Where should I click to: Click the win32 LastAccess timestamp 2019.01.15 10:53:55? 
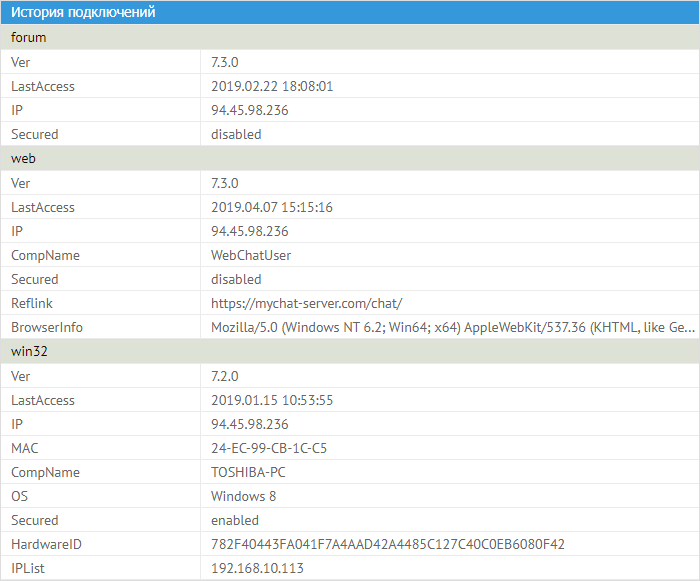coord(272,400)
